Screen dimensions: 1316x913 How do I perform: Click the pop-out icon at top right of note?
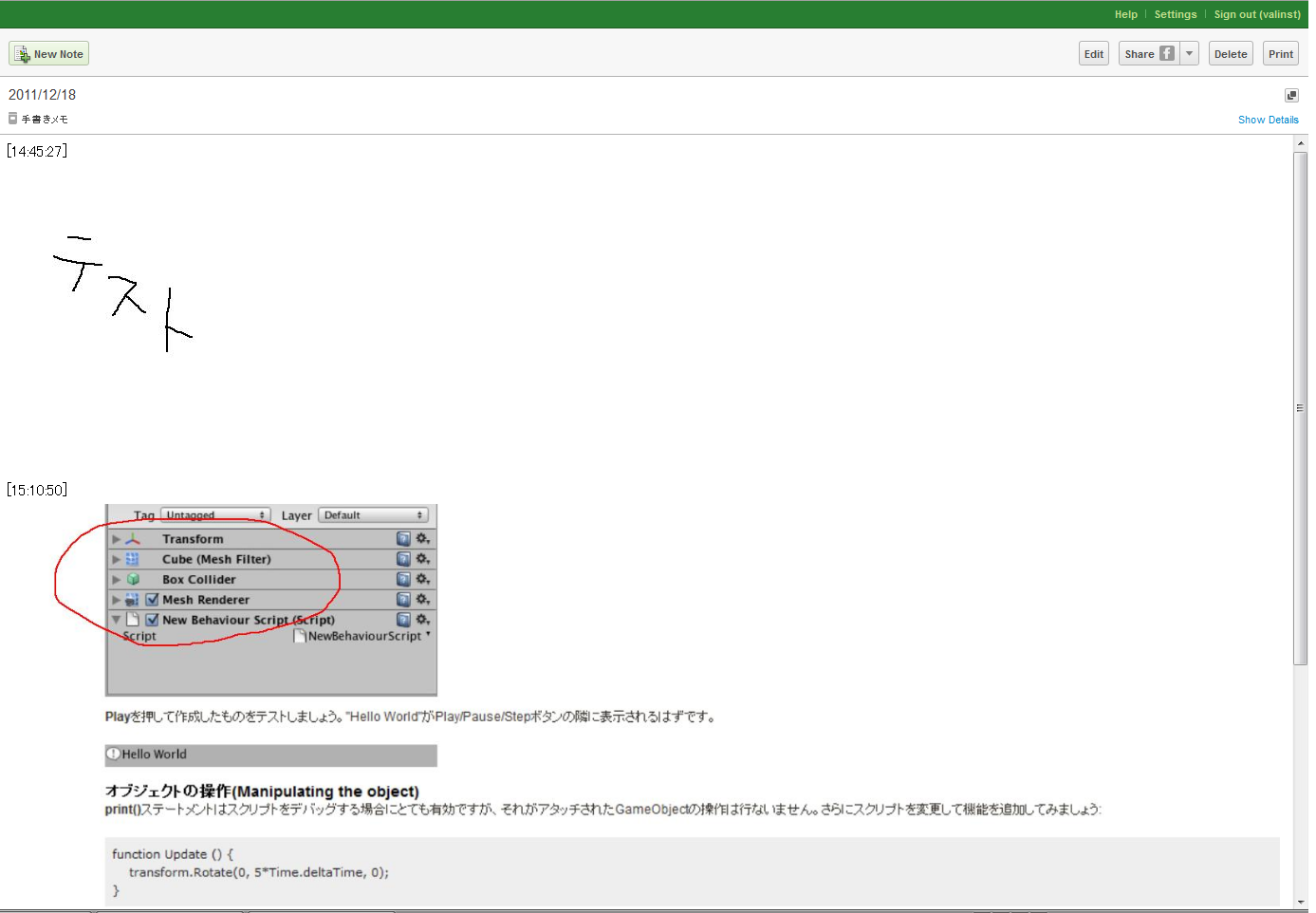coord(1291,95)
